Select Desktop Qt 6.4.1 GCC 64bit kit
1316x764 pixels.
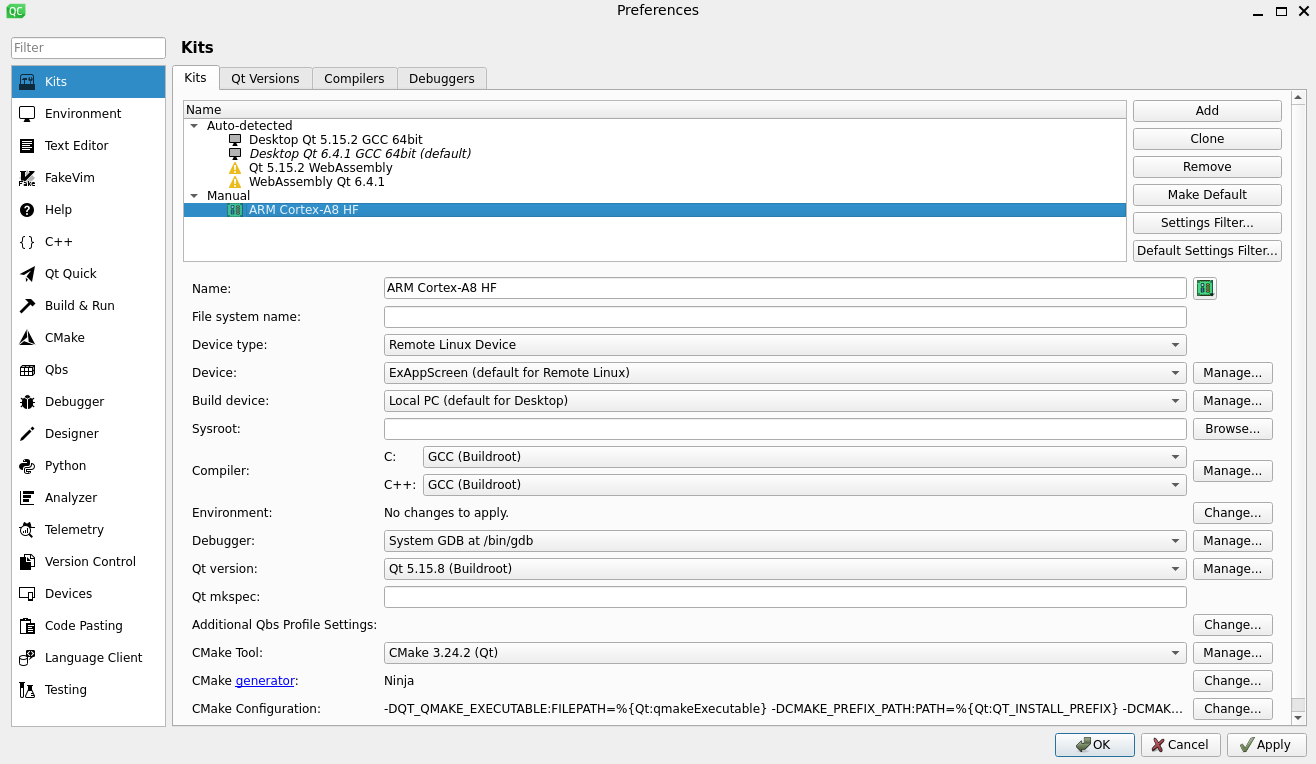(x=359, y=154)
